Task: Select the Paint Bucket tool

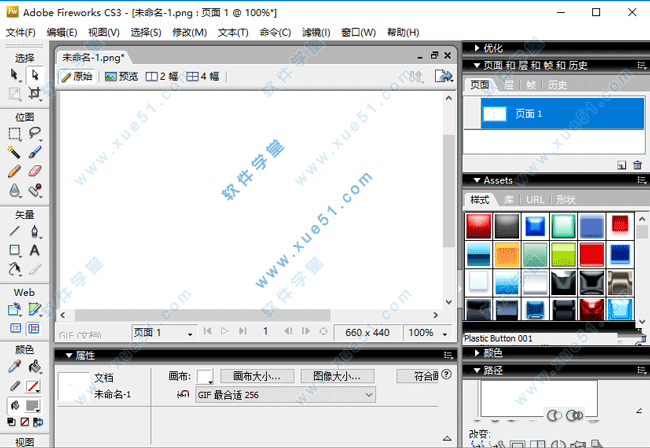Action: 35,367
